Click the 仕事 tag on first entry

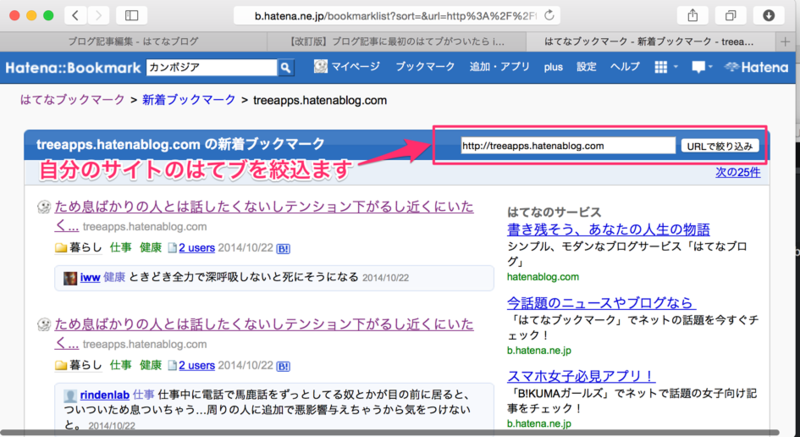(x=121, y=248)
